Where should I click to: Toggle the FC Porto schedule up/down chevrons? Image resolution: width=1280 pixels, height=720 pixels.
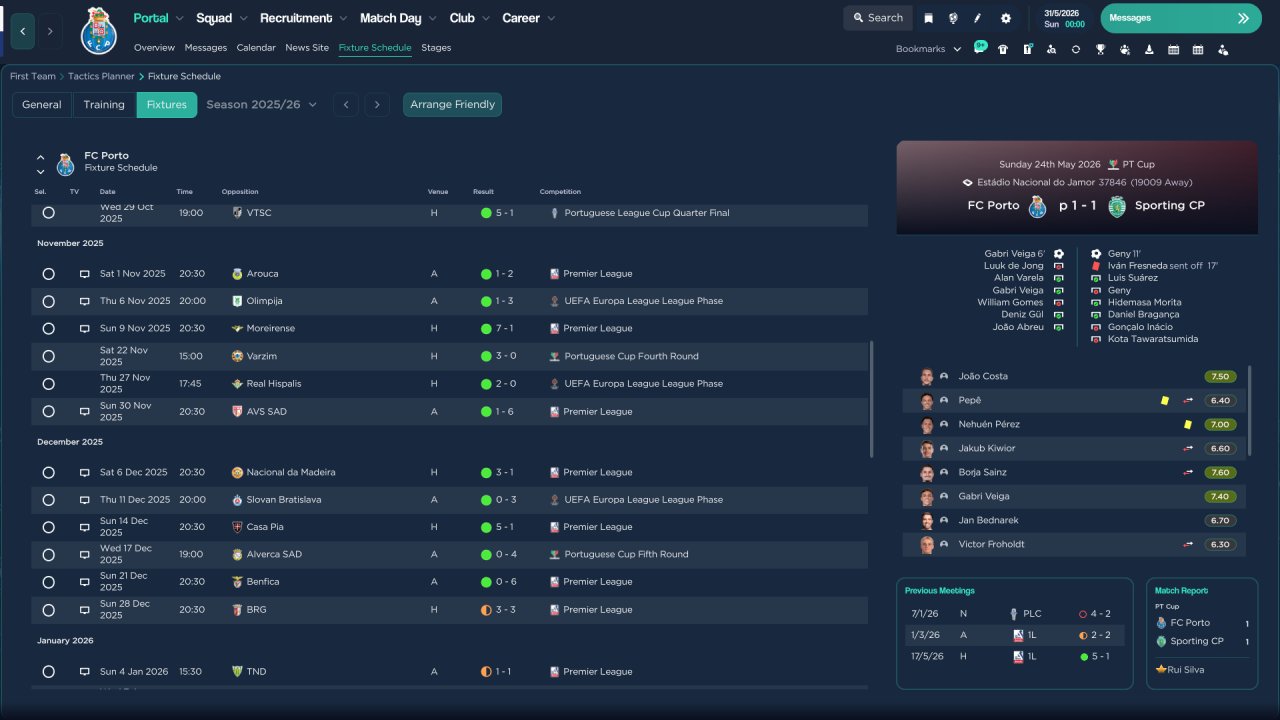(x=41, y=165)
